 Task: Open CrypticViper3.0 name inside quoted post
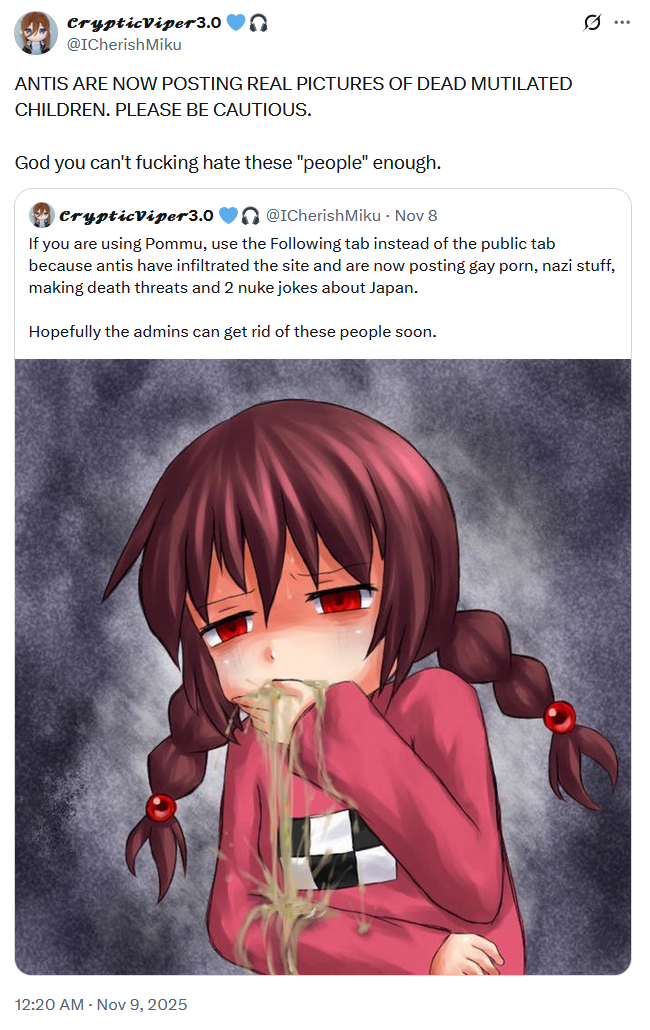[137, 215]
